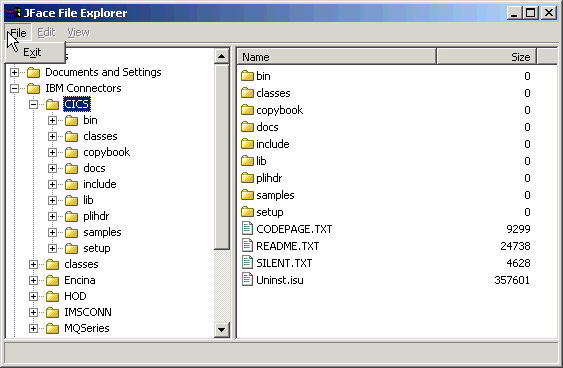Viewport: 563px width, 368px height.
Task: Click the README.TXT file icon
Action: click(247, 246)
